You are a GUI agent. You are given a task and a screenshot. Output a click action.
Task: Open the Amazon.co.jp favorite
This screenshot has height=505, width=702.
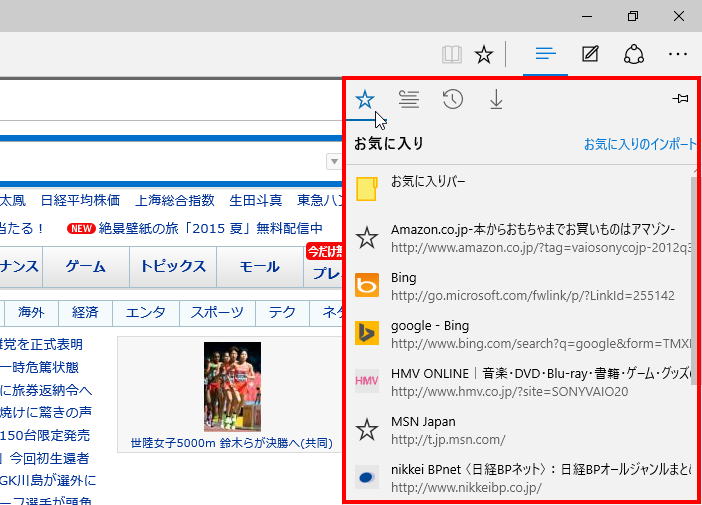[520, 238]
